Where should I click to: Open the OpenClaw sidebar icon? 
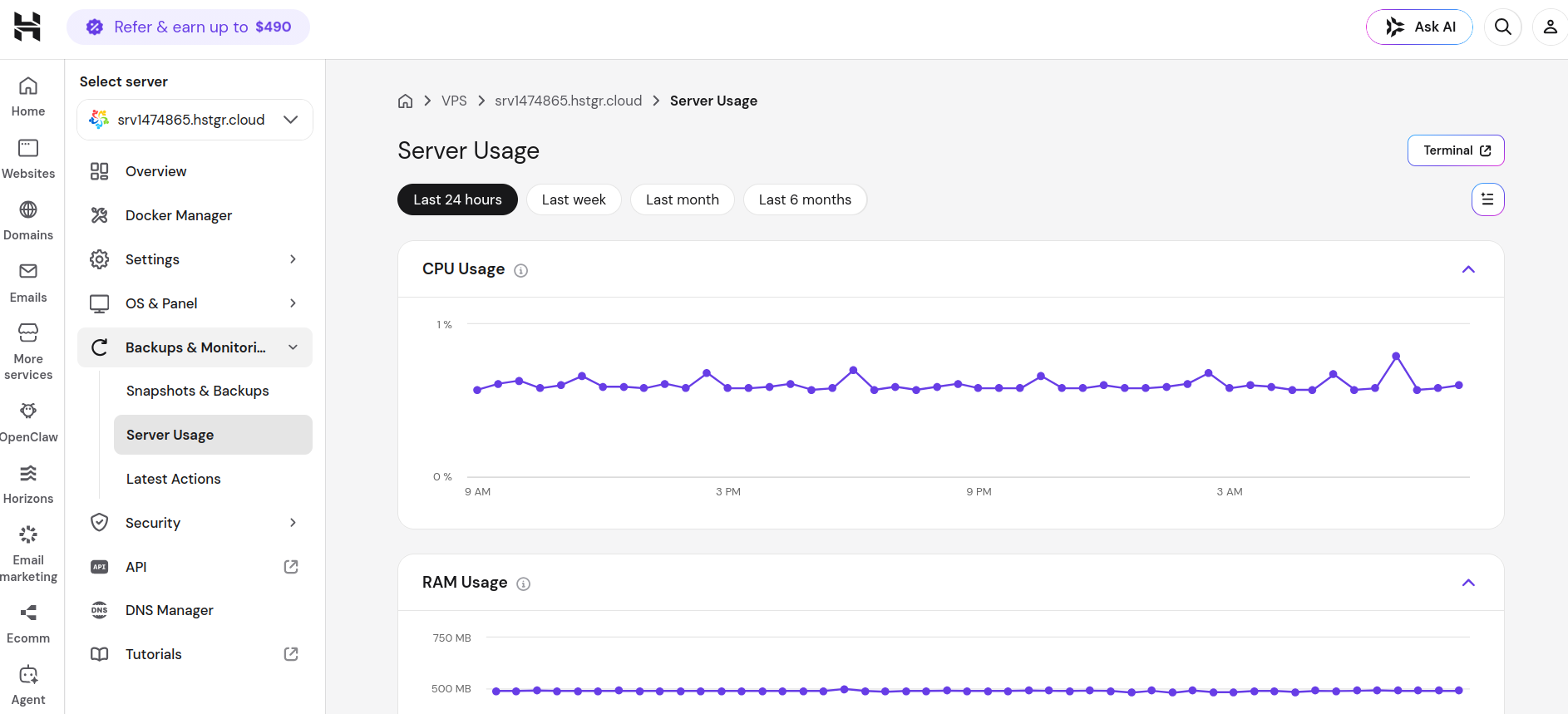coord(28,411)
